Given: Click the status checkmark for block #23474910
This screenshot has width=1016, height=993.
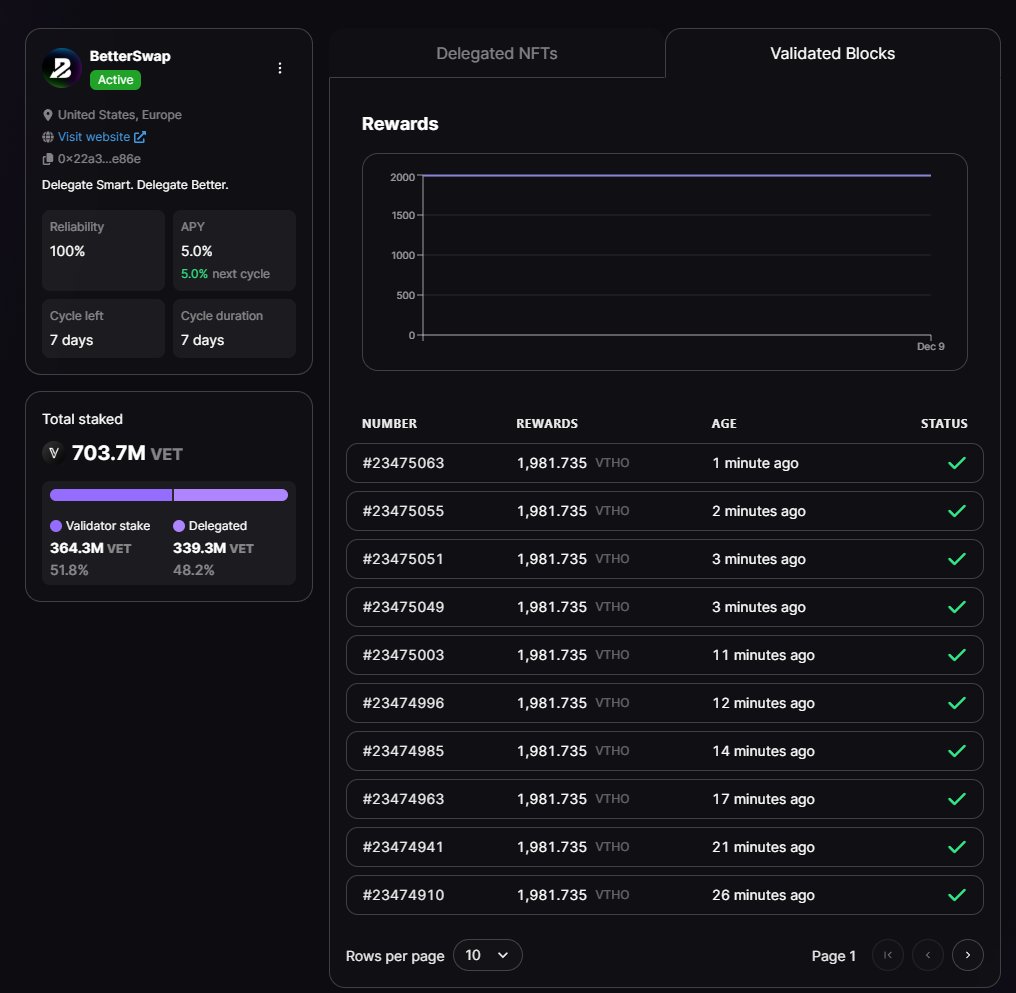Looking at the screenshot, I should 956,895.
